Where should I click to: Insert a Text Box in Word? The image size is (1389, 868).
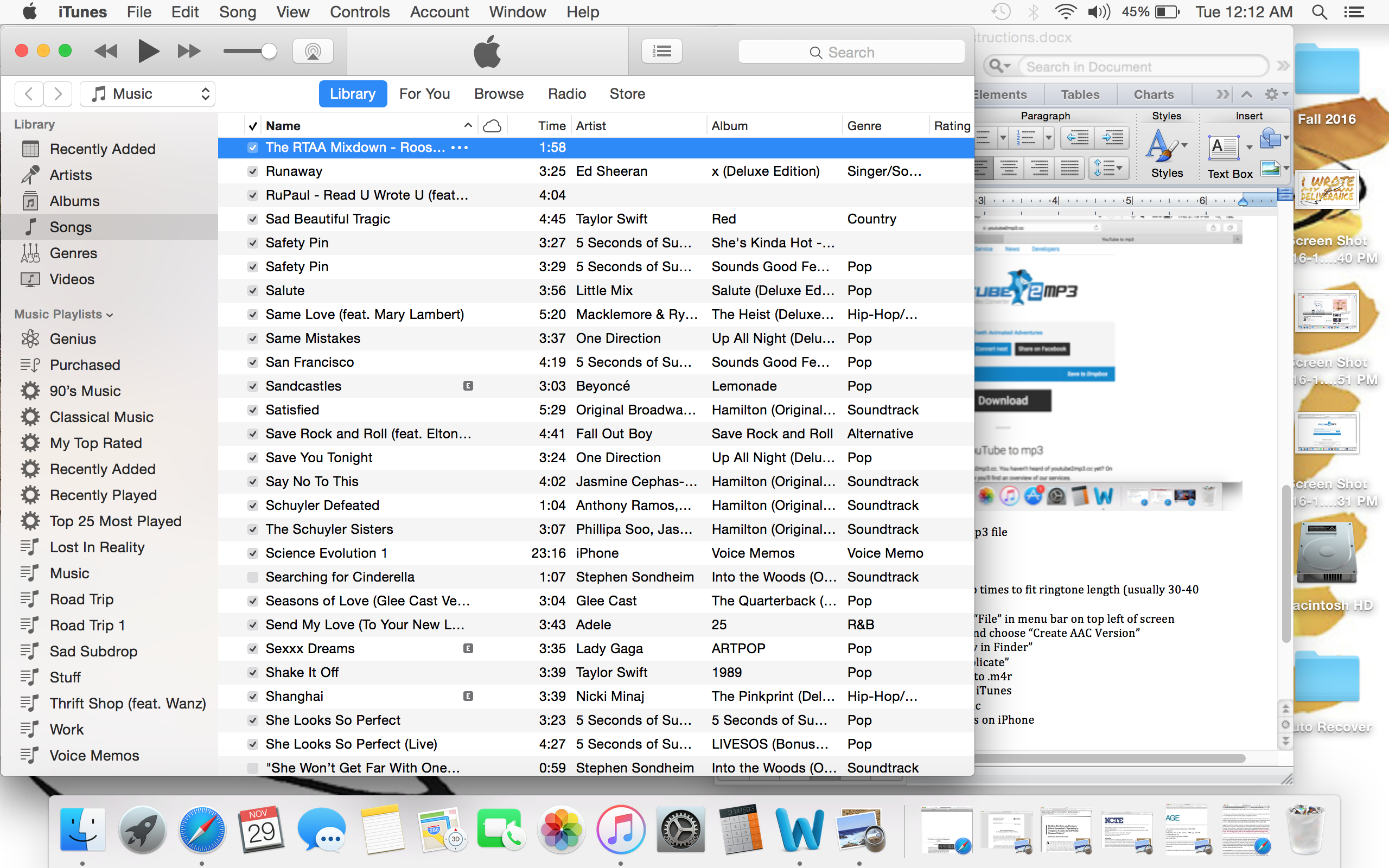(1224, 149)
